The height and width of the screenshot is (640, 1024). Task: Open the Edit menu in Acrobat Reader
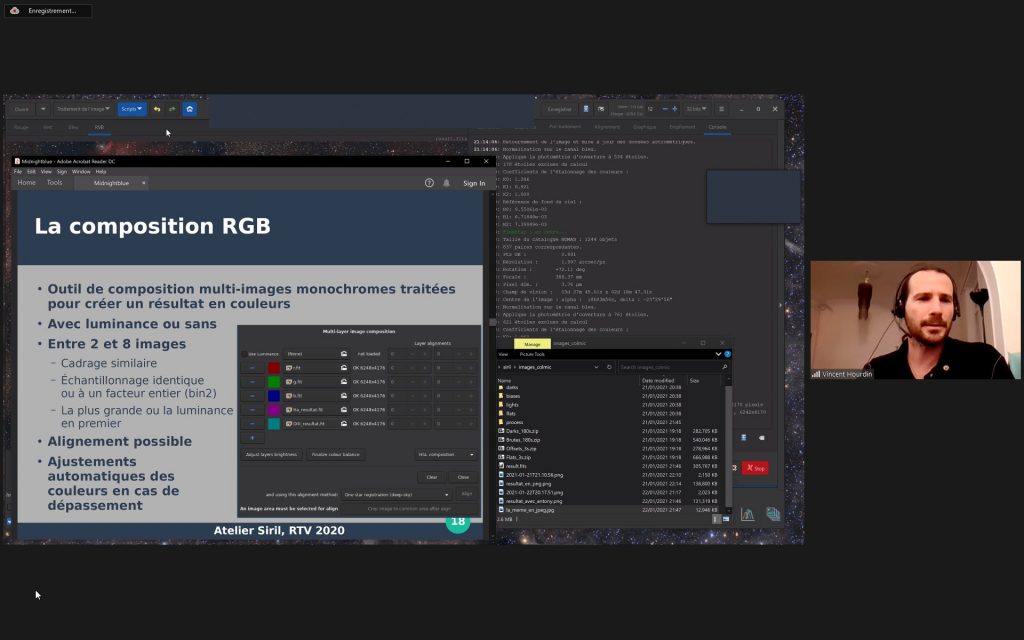(31, 172)
